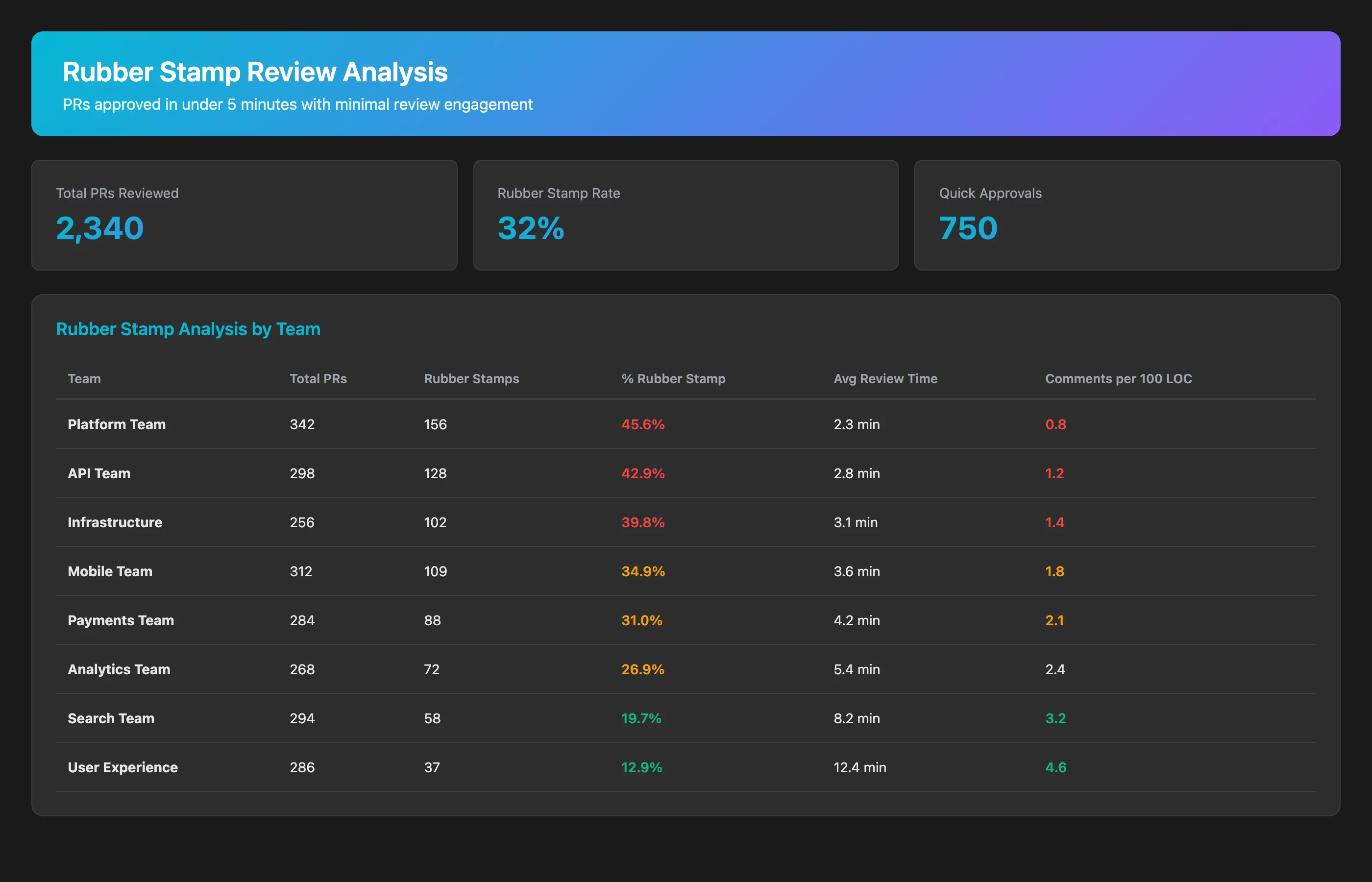1372x882 pixels.
Task: Click the 4.2 min review time cell
Action: pos(857,620)
